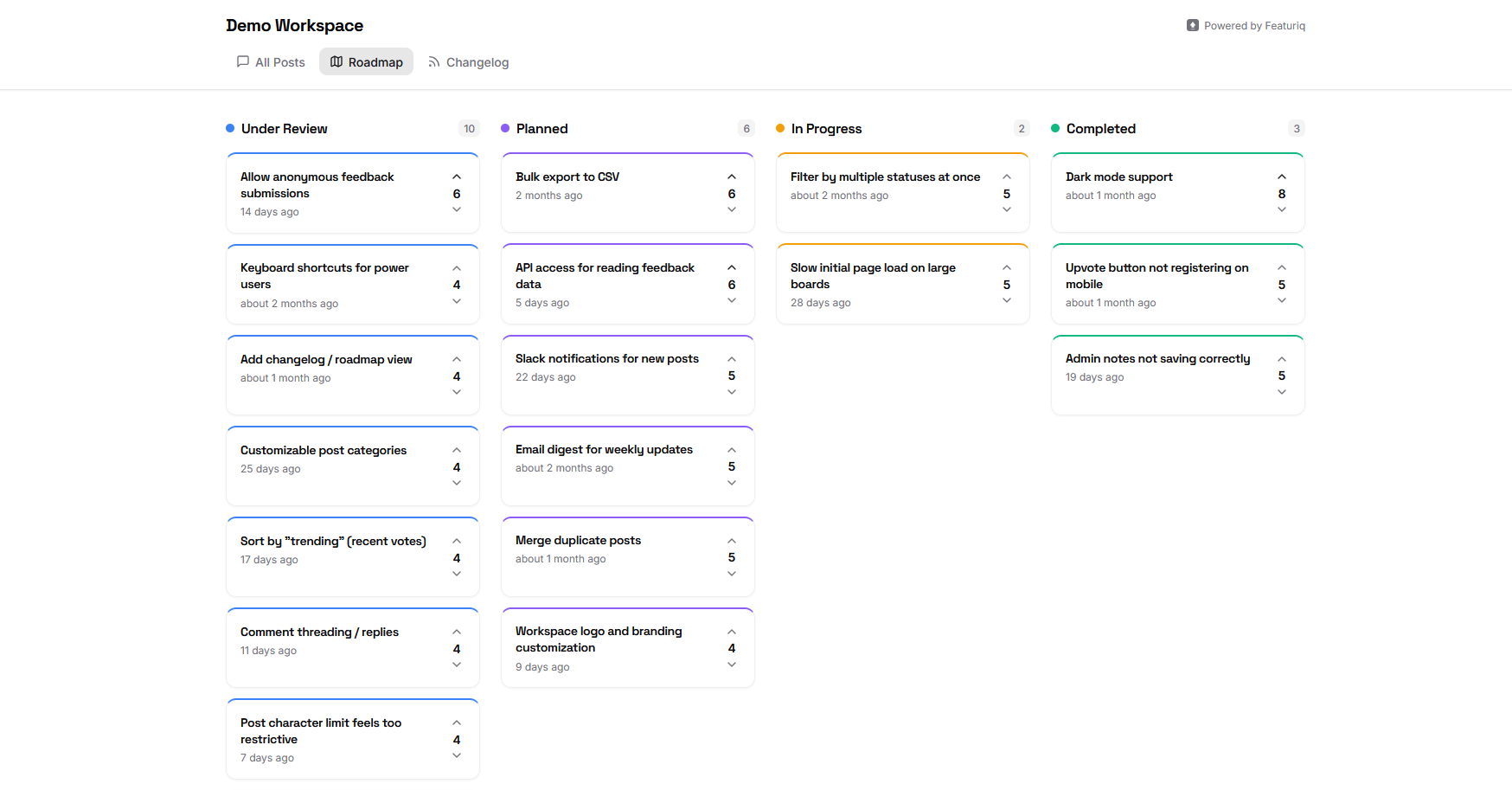Downvote "Admin notes not saving correctly"
The height and width of the screenshot is (790, 1512).
1282,393
